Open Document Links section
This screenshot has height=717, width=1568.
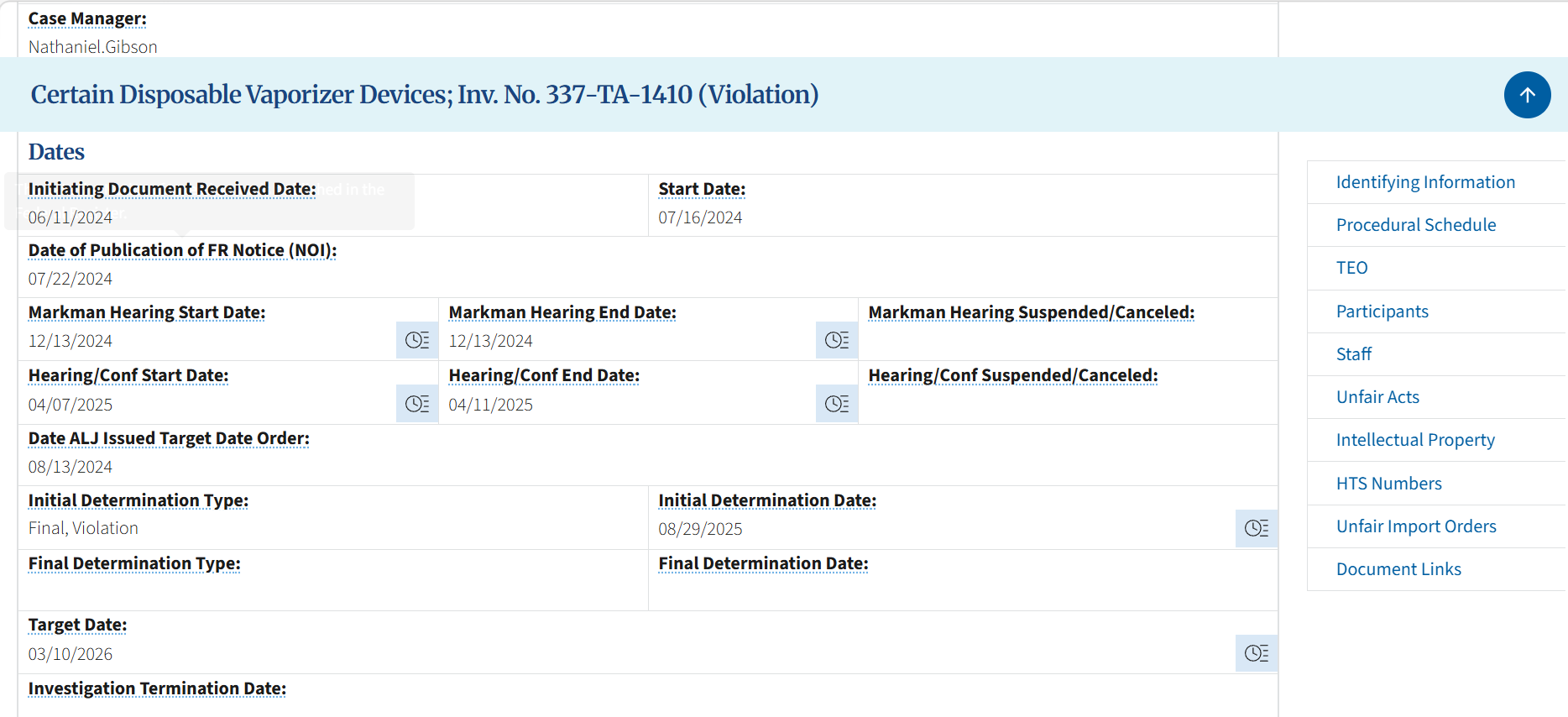click(1398, 569)
